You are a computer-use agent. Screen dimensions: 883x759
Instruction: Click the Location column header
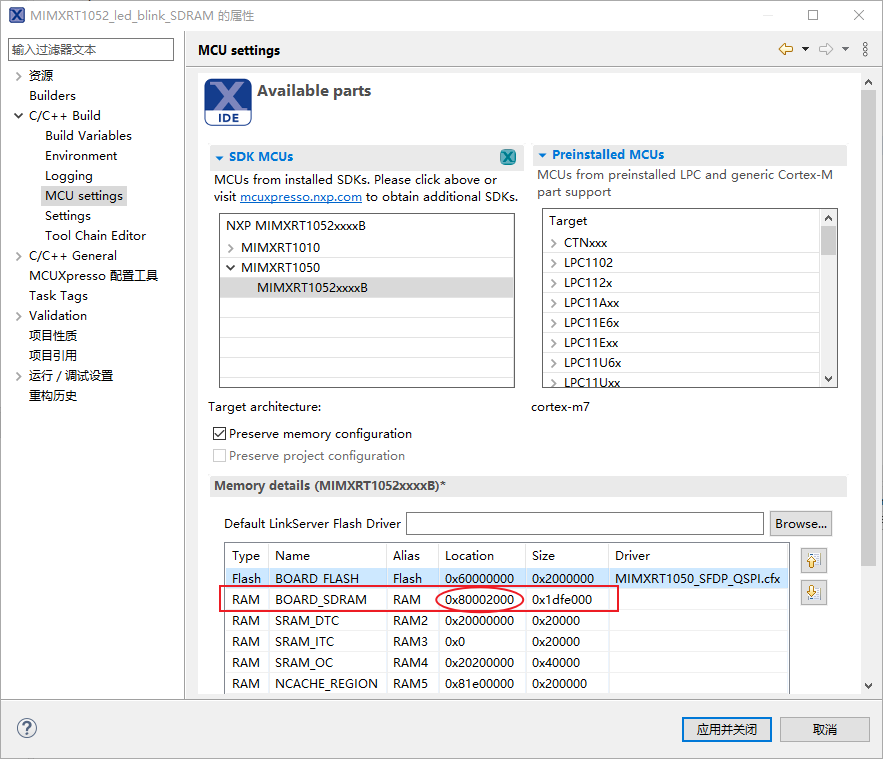click(481, 556)
